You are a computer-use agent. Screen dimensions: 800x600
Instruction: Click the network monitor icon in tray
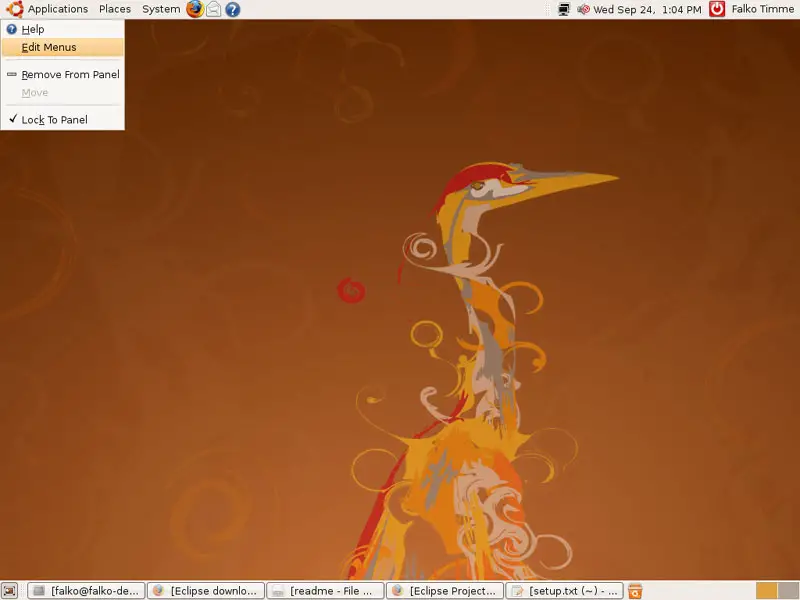click(564, 9)
